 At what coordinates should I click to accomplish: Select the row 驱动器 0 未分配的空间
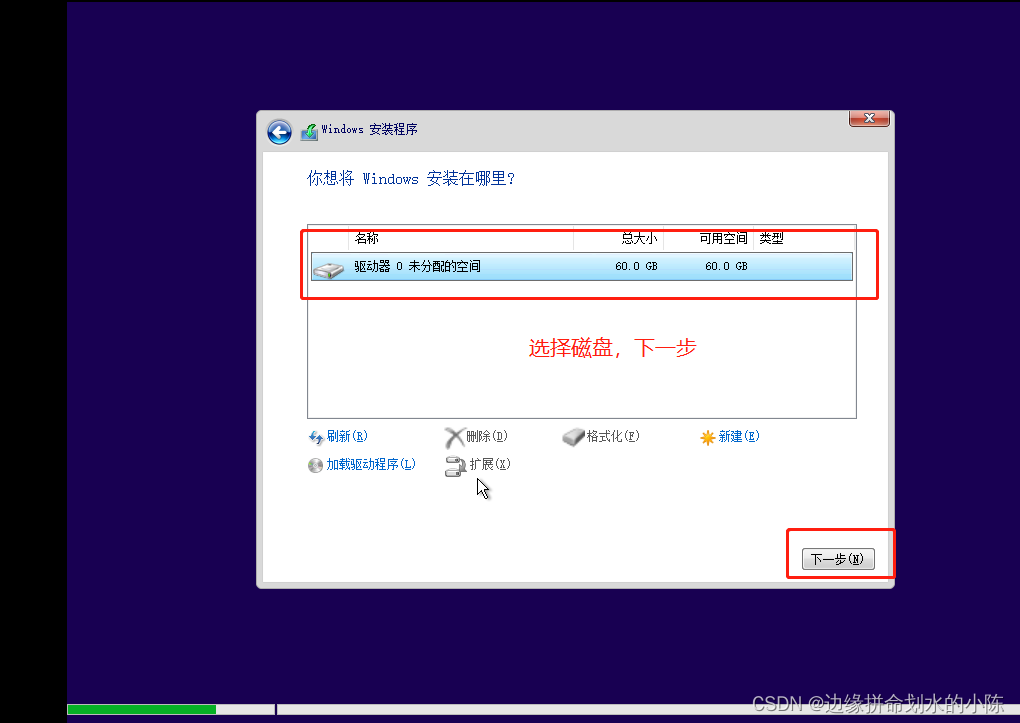click(x=582, y=266)
